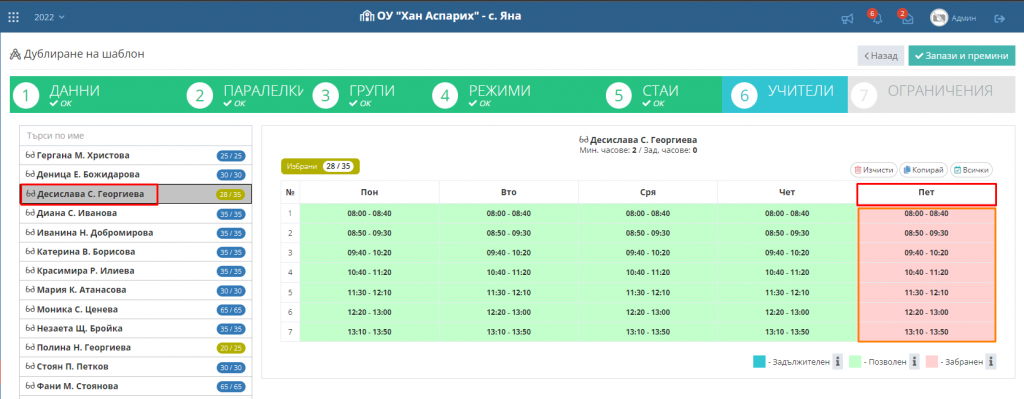Click the Пон column header

pos(369,193)
